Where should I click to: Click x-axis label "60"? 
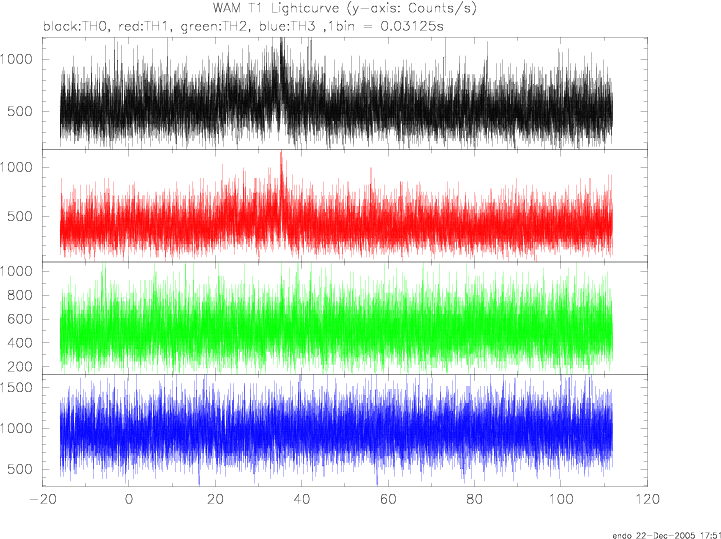[x=388, y=499]
